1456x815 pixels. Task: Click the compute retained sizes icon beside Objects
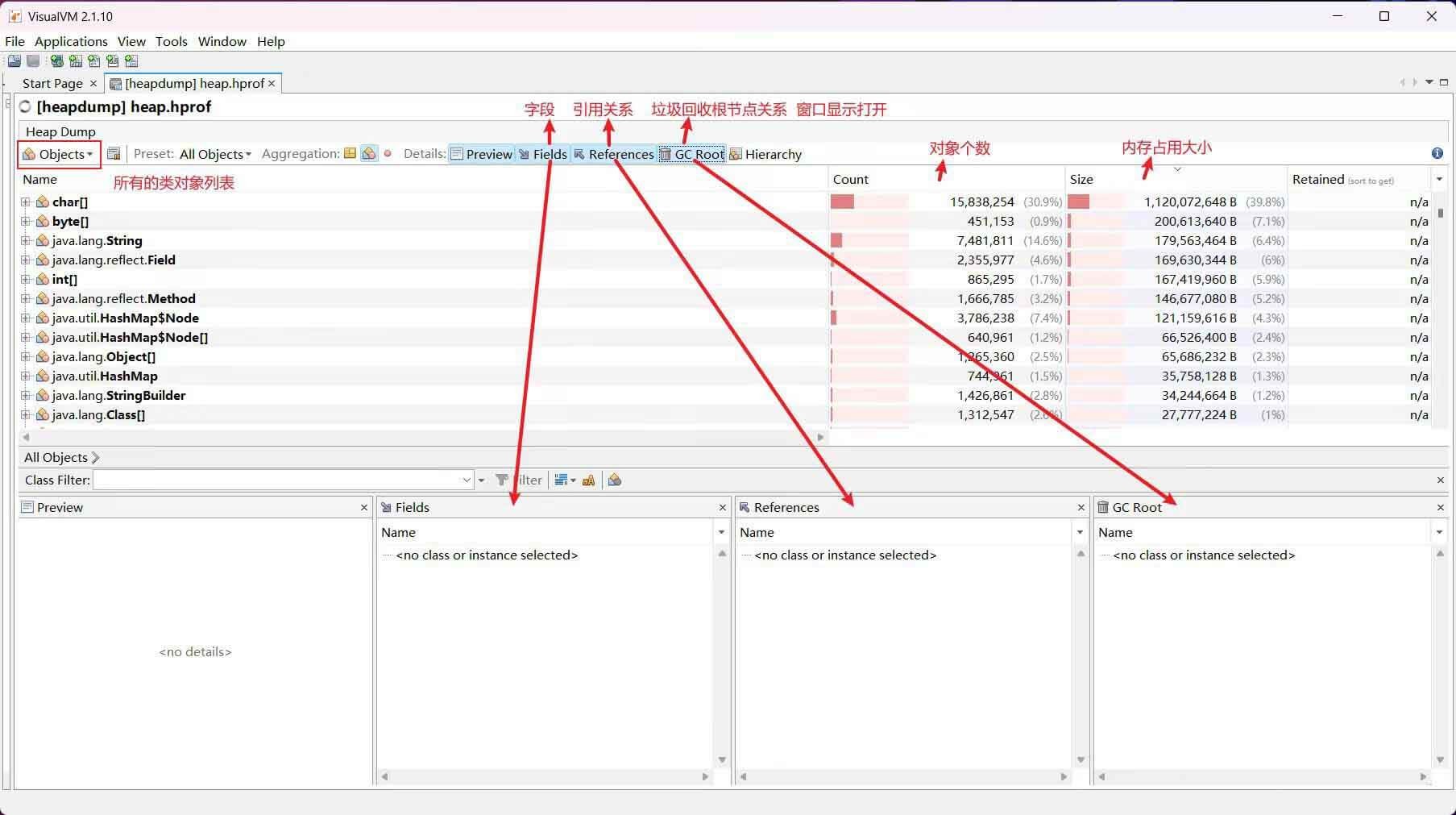click(x=114, y=154)
